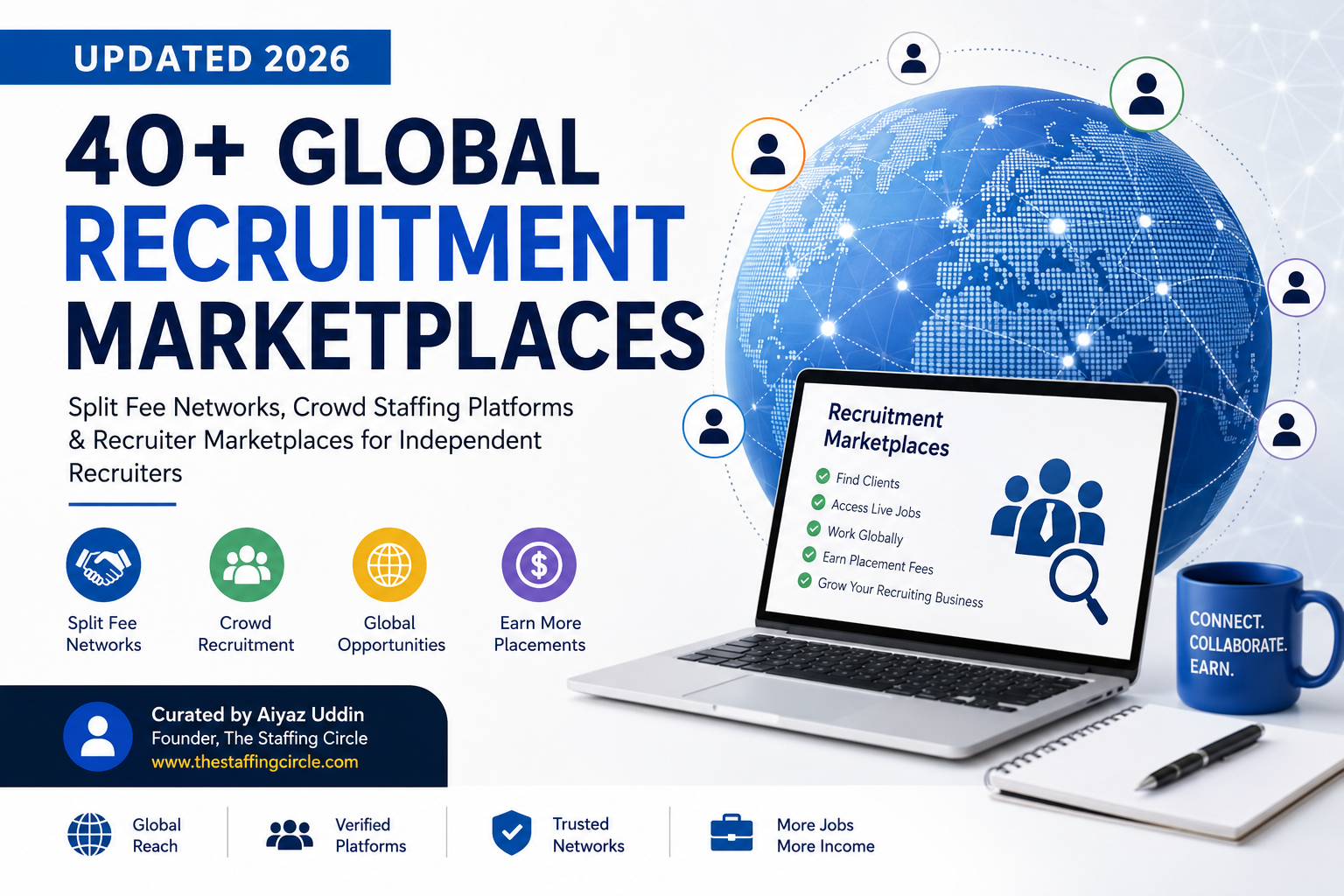Viewport: 1344px width, 896px height.
Task: Click the checkmark beside Grow Your Recruiting Business
Action: tap(805, 580)
